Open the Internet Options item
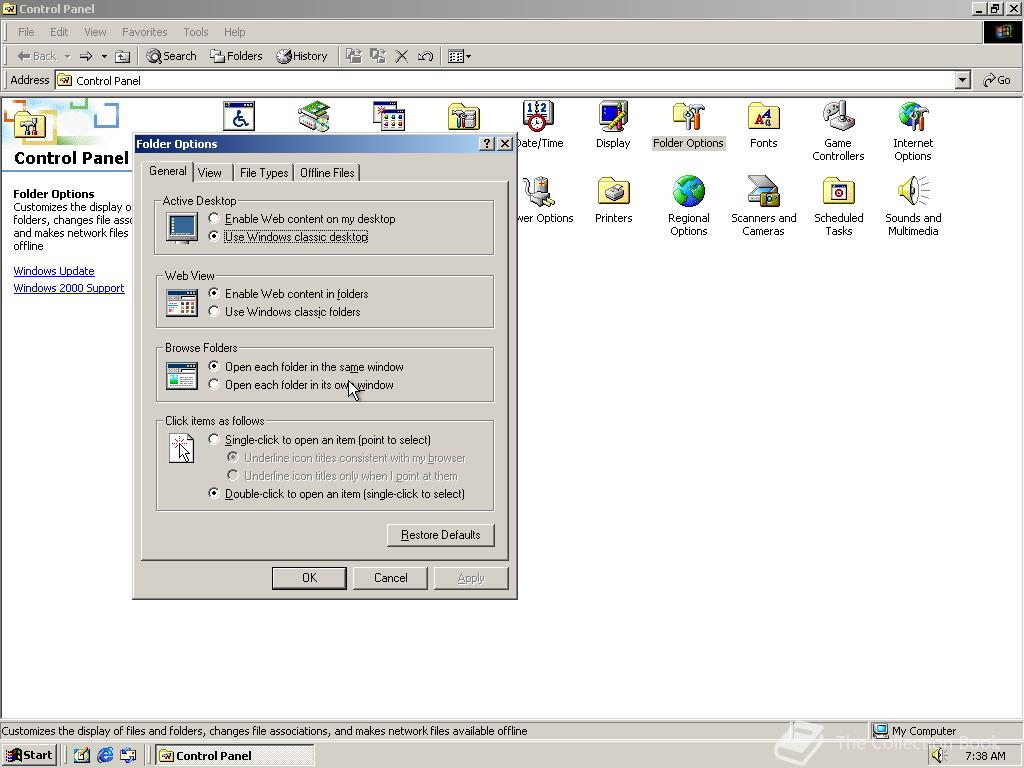Viewport: 1024px width, 768px height. point(913,131)
